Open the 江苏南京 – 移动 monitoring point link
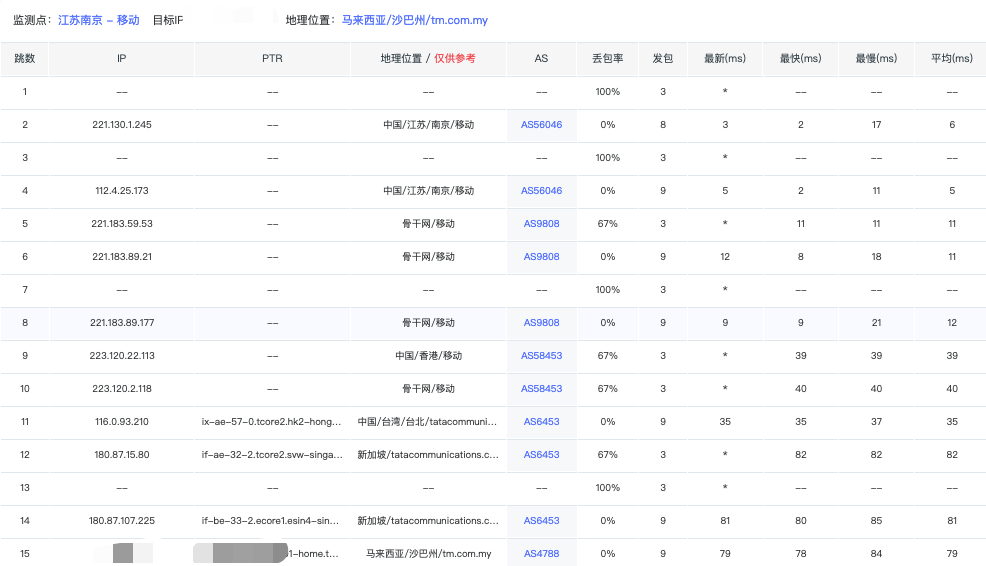The image size is (986, 566). pyautogui.click(x=99, y=20)
